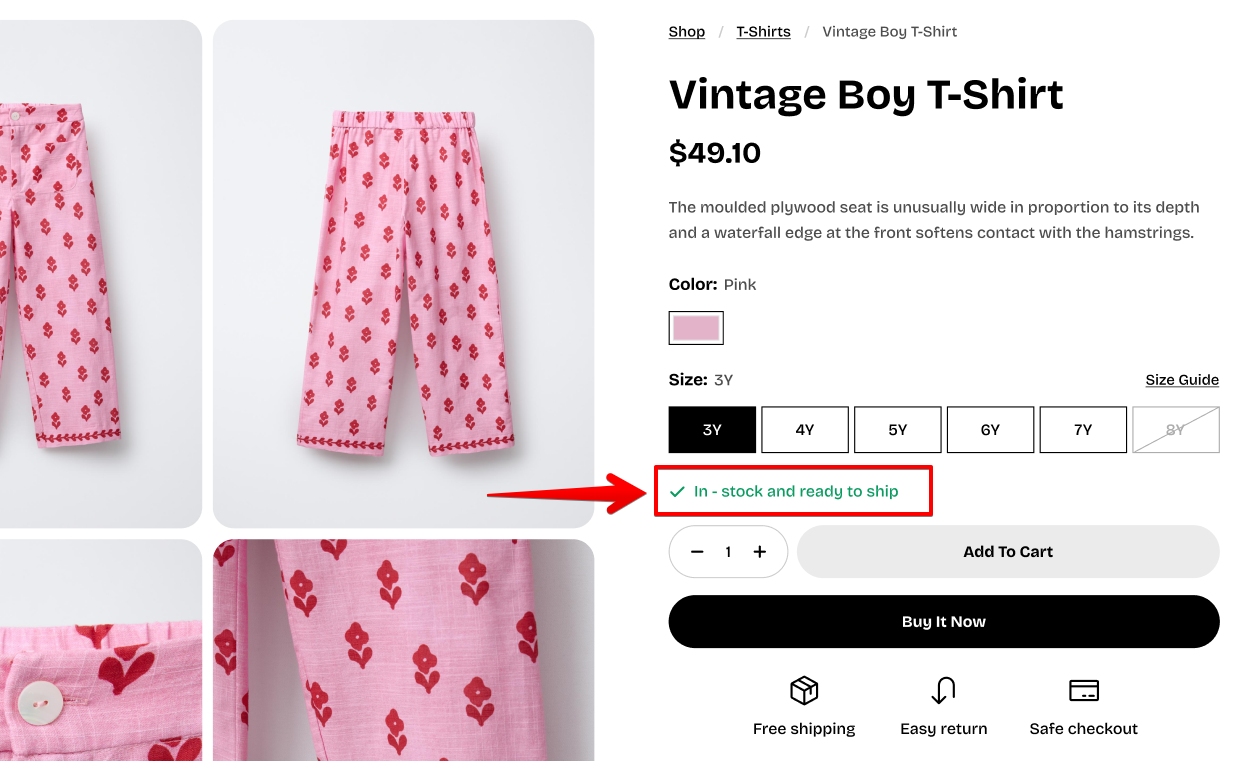Click the green in-stock checkmark icon
Image resolution: width=1258 pixels, height=761 pixels.
678,492
